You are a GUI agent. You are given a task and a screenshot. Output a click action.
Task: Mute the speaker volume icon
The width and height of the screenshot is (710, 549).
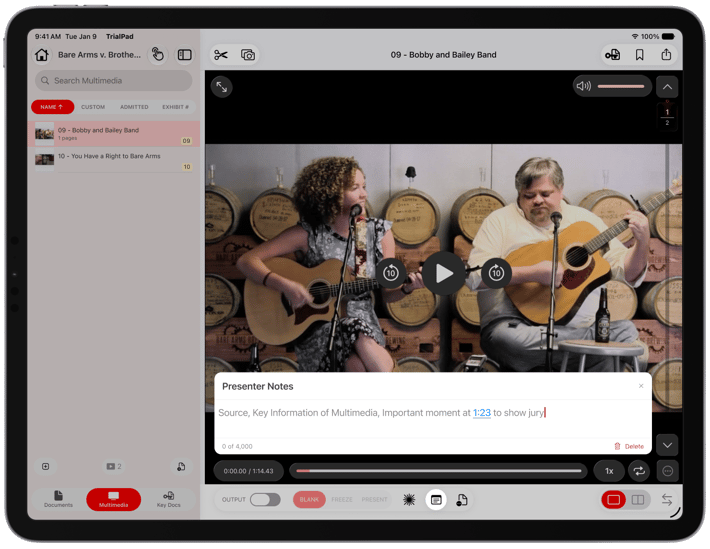pyautogui.click(x=584, y=86)
